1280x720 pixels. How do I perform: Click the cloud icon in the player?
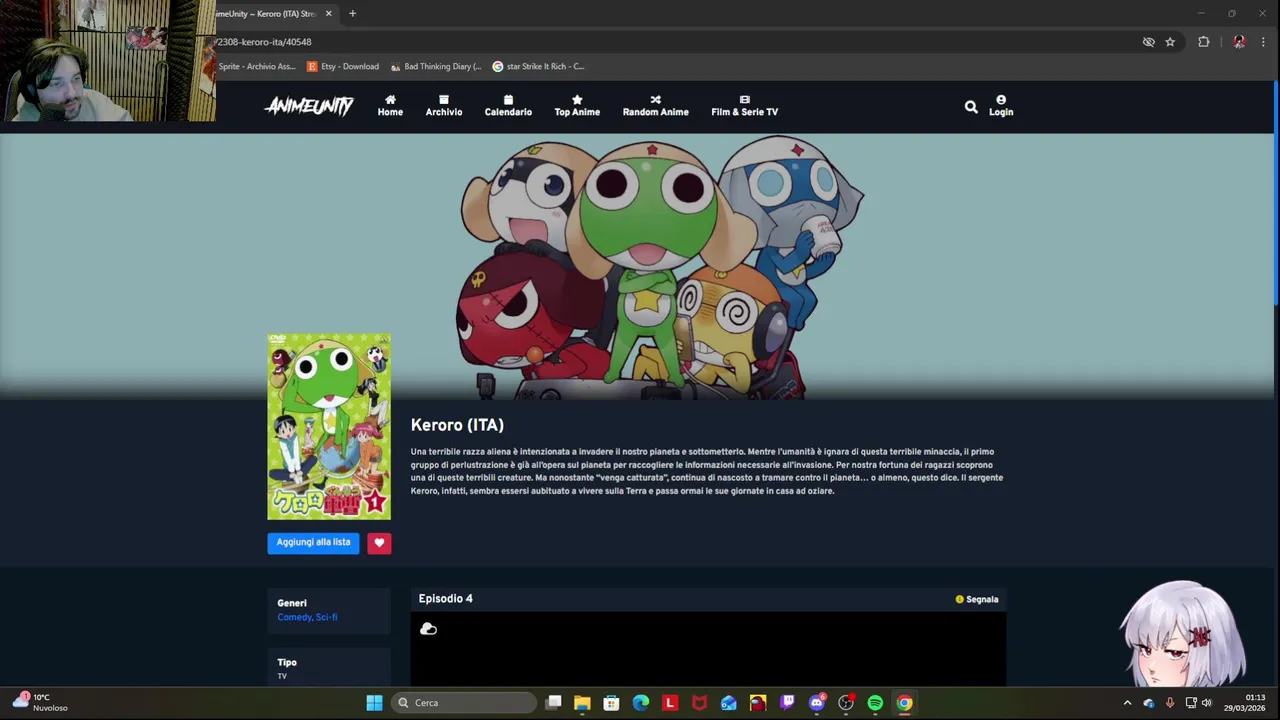pos(428,629)
